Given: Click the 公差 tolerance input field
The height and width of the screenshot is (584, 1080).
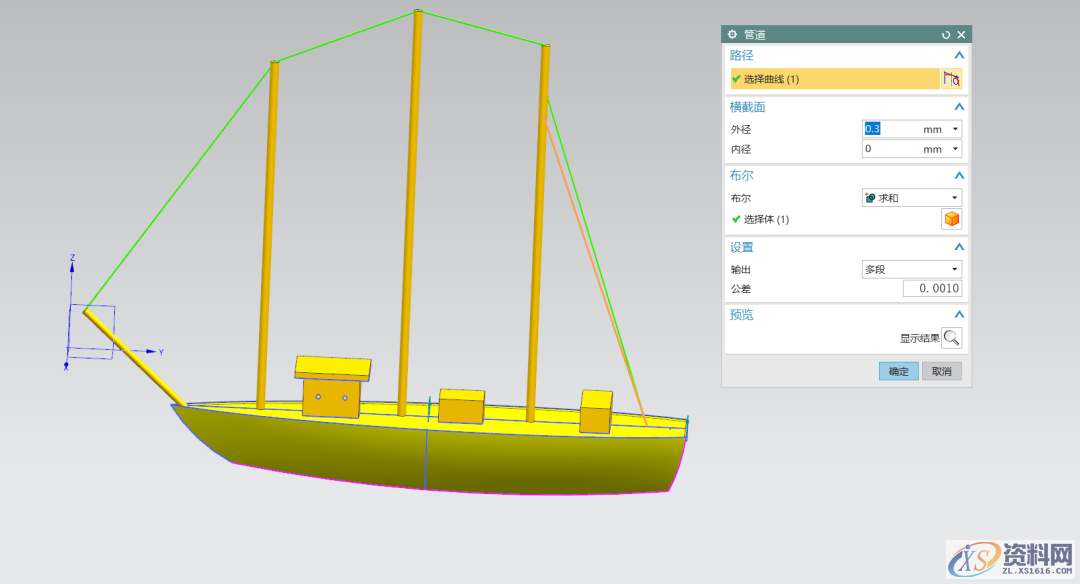Looking at the screenshot, I should pyautogui.click(x=932, y=289).
